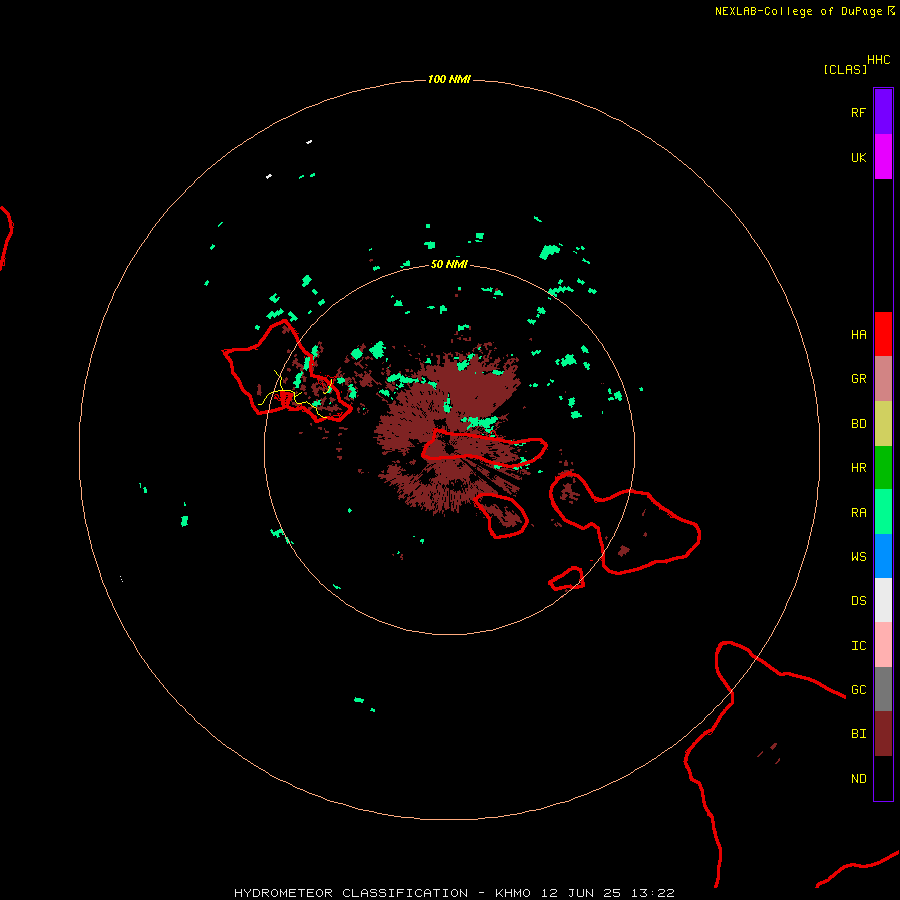900x900 pixels.
Task: Click the 12 JUN 25 date stamp
Action: (580, 893)
